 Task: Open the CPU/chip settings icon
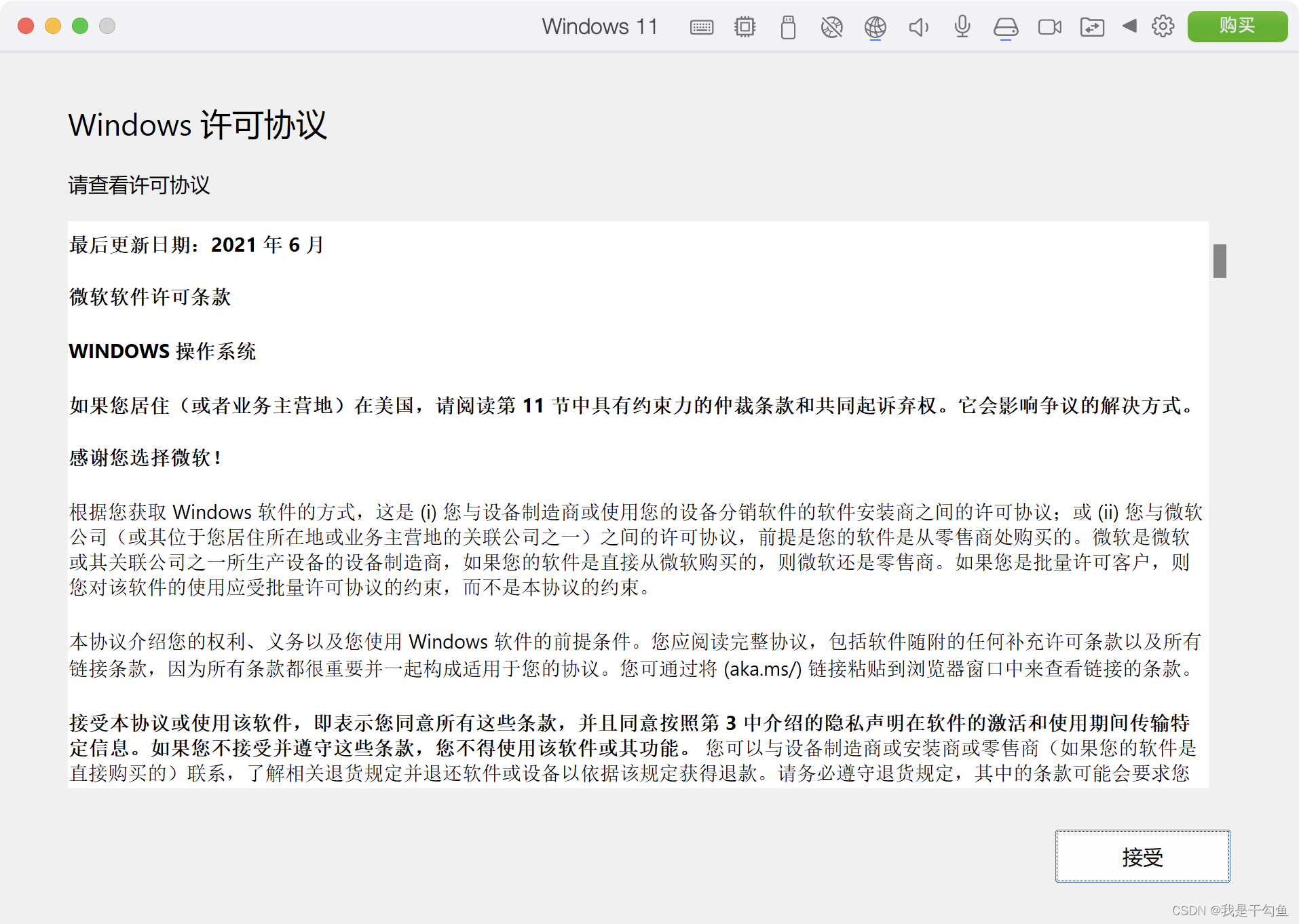(745, 27)
